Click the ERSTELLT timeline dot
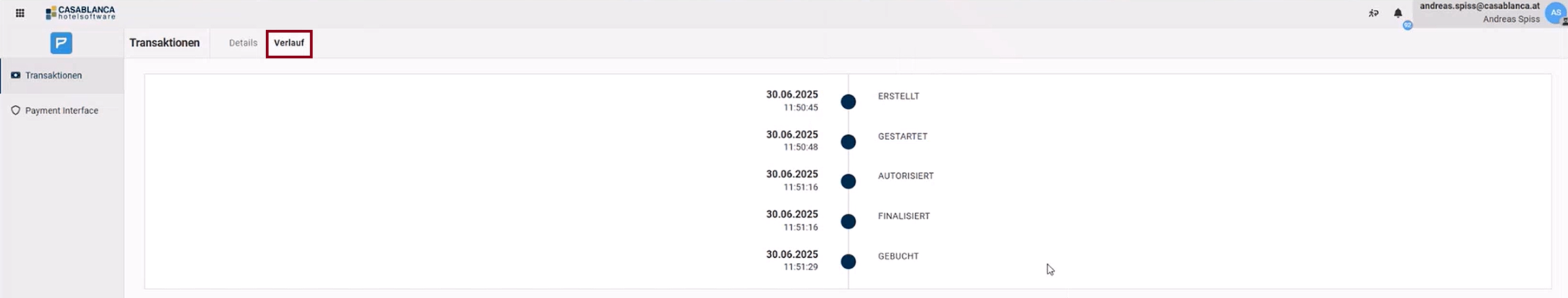 tap(848, 102)
